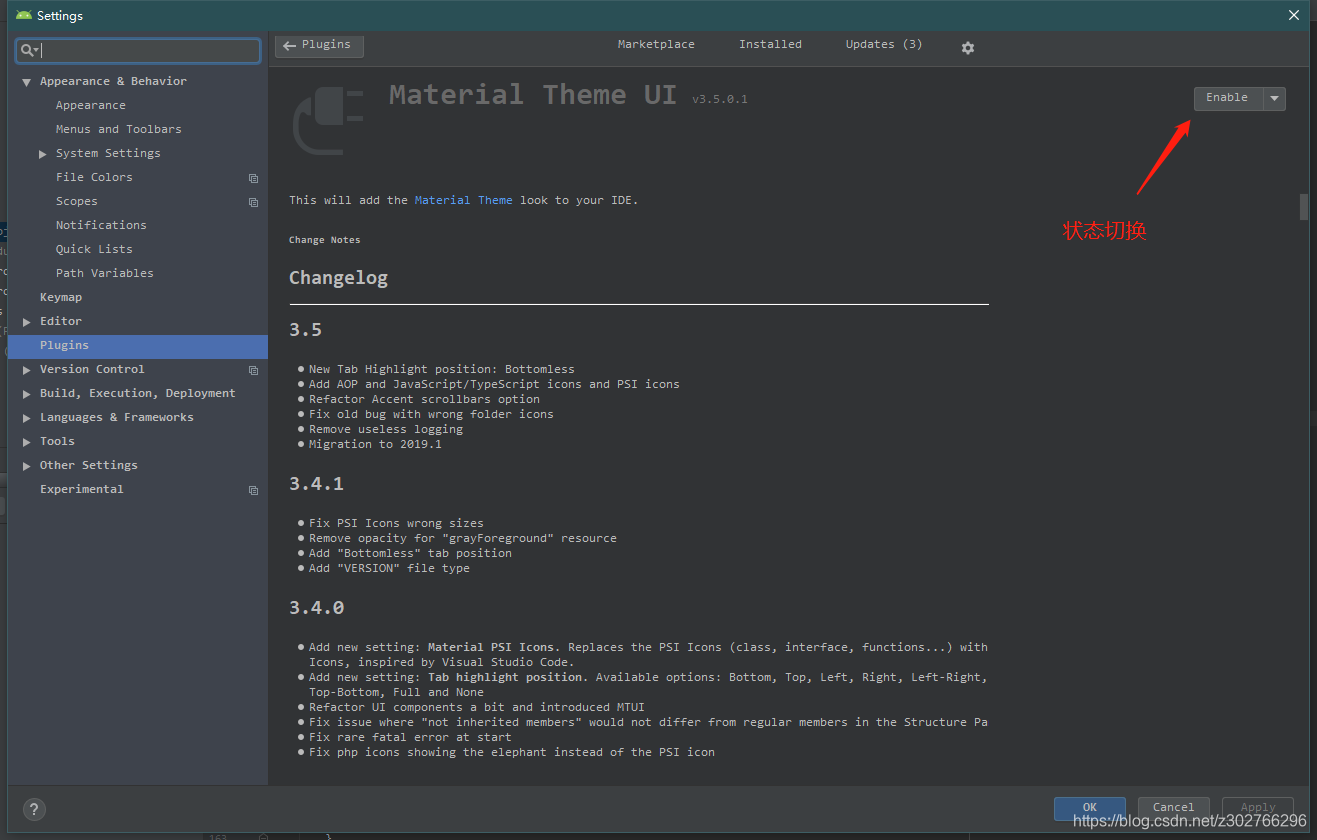
Task: Select Scopes in the settings tree
Action: coord(77,201)
